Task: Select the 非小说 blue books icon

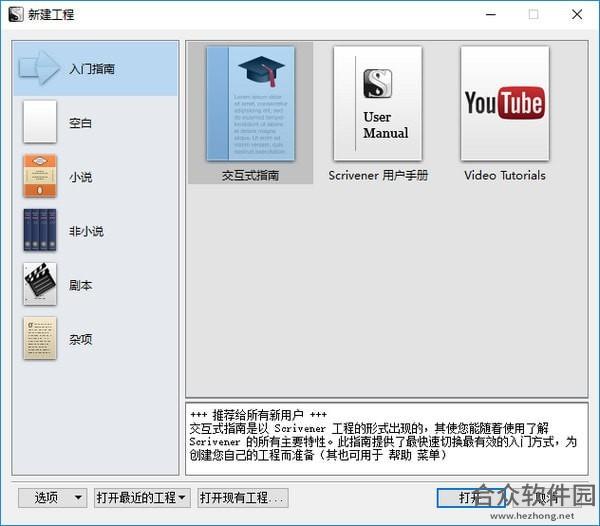Action: (x=40, y=230)
